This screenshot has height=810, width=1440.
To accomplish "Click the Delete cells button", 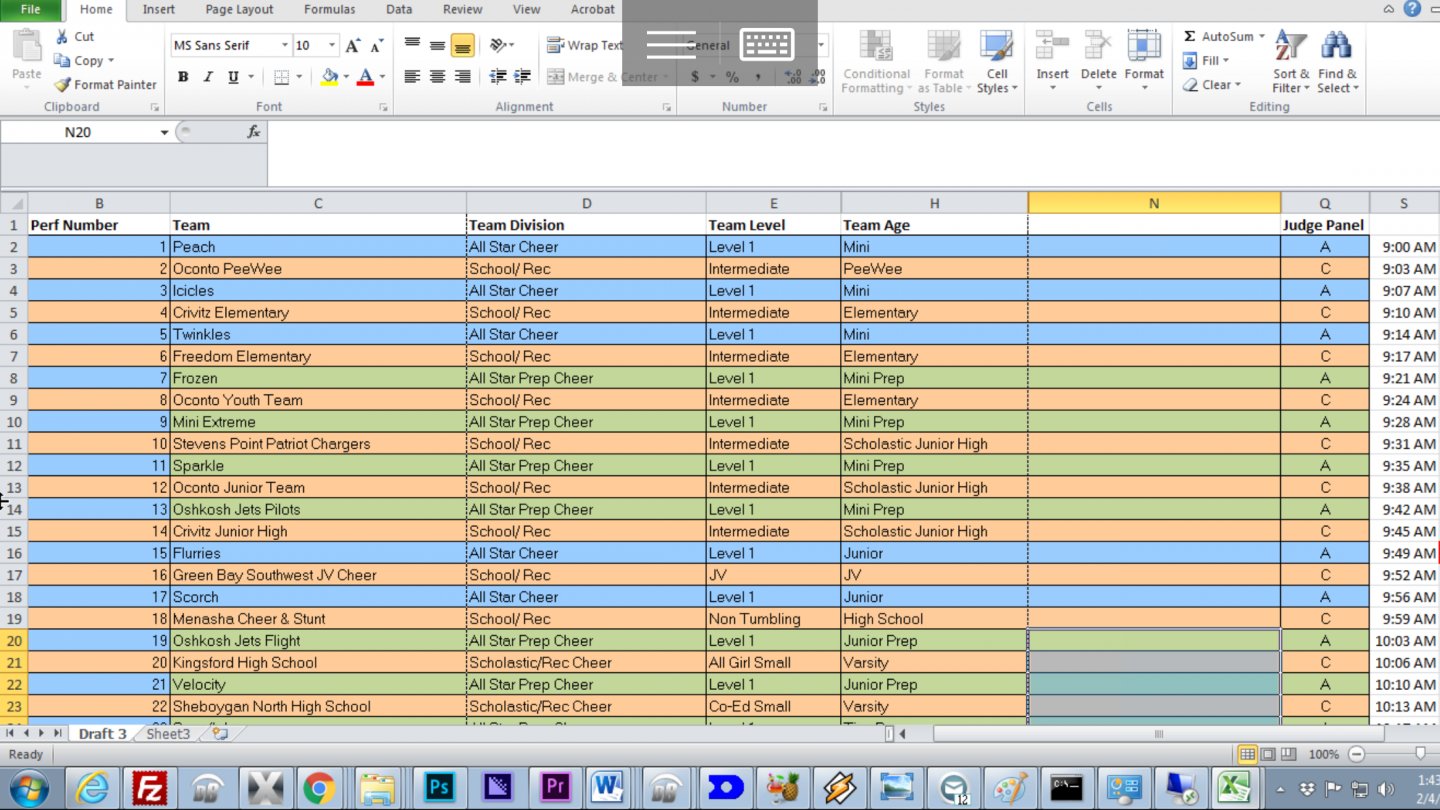I will pos(1098,62).
